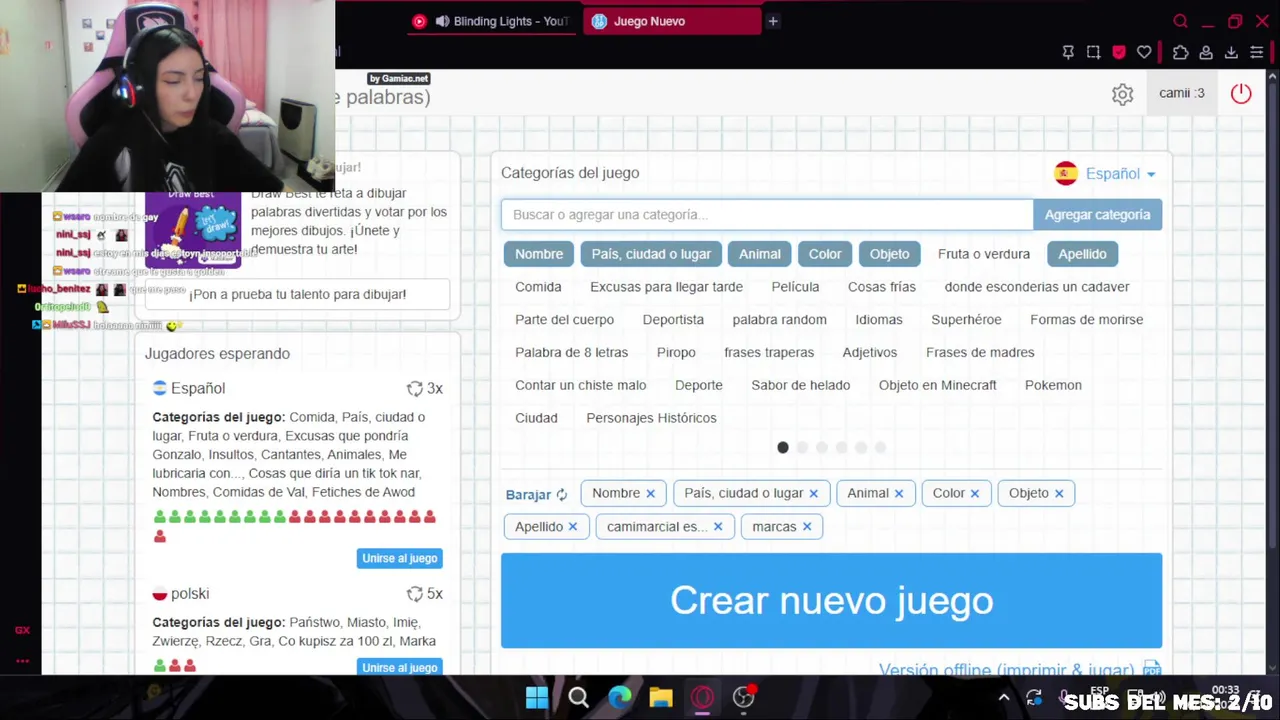Select the Fruta o verdura category
1280x720 pixels.
(x=984, y=254)
